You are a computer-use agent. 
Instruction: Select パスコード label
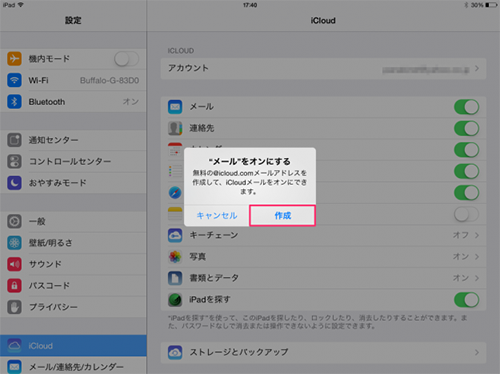click(49, 285)
